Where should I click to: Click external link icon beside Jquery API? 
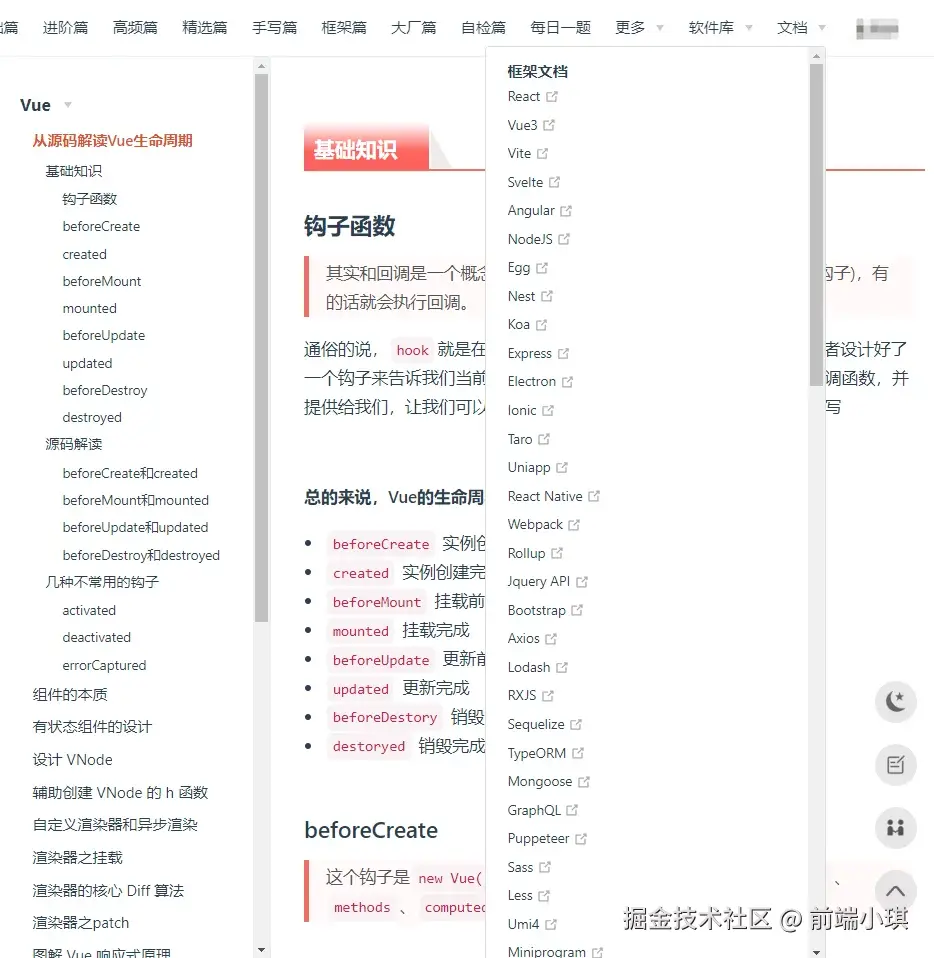pyautogui.click(x=582, y=582)
